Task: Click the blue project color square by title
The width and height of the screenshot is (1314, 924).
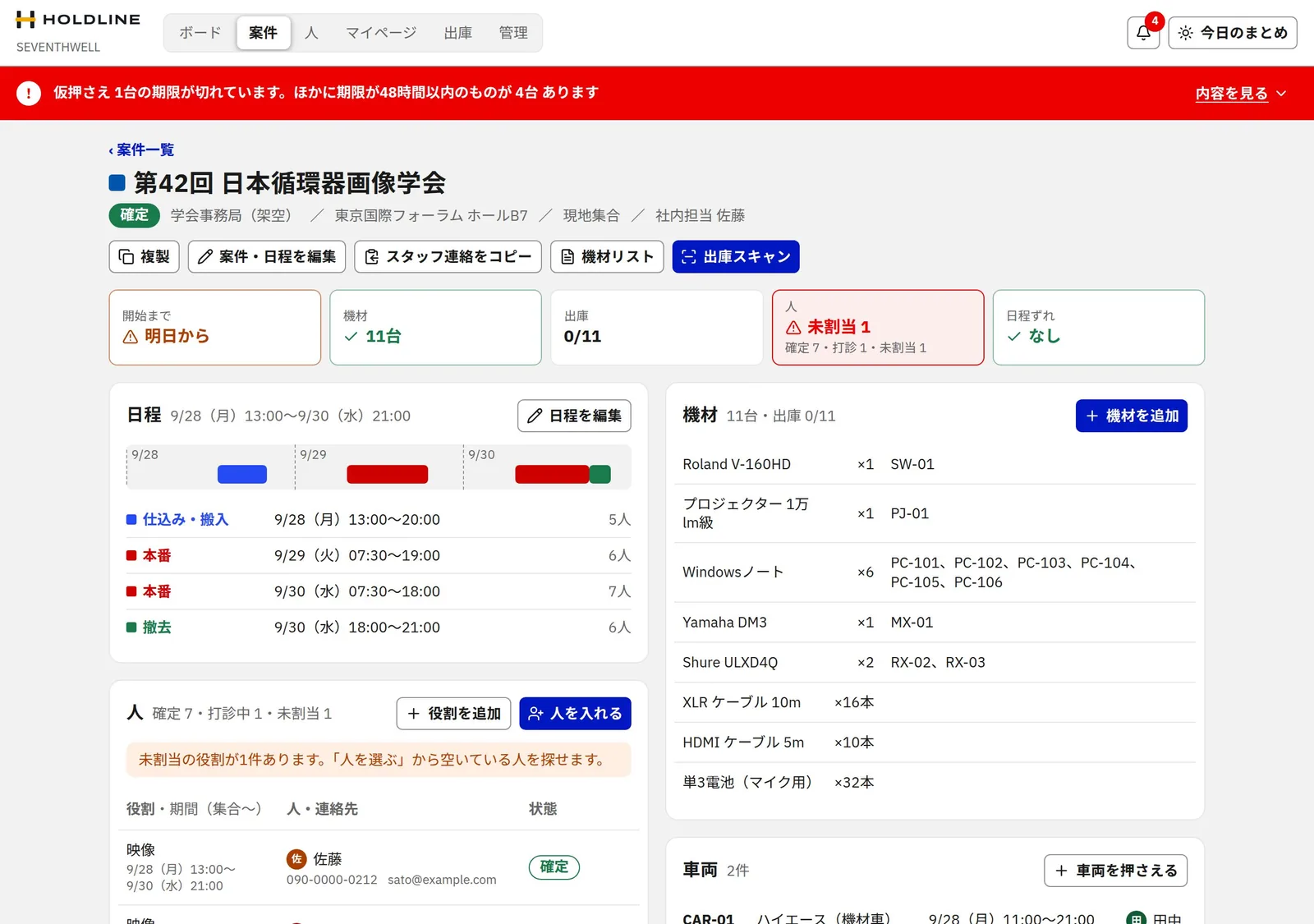Action: pos(117,182)
